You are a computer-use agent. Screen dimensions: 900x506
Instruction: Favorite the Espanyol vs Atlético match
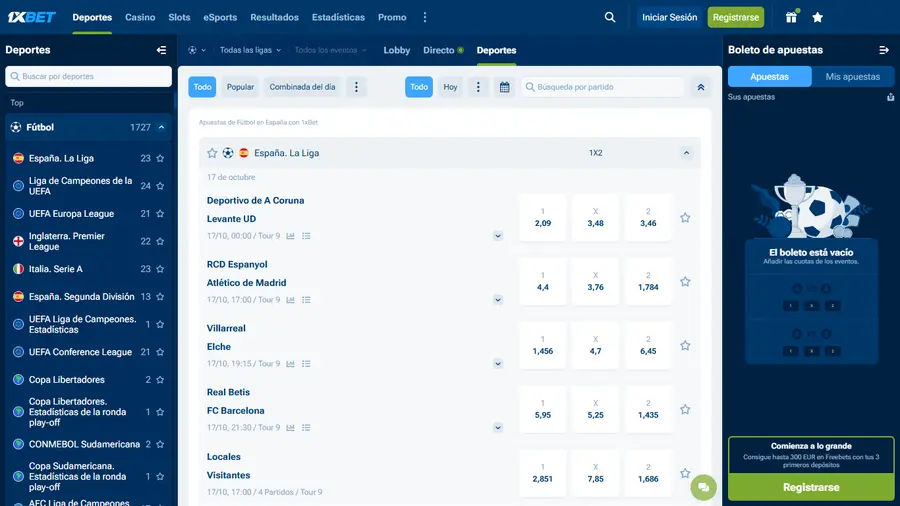[x=685, y=282]
